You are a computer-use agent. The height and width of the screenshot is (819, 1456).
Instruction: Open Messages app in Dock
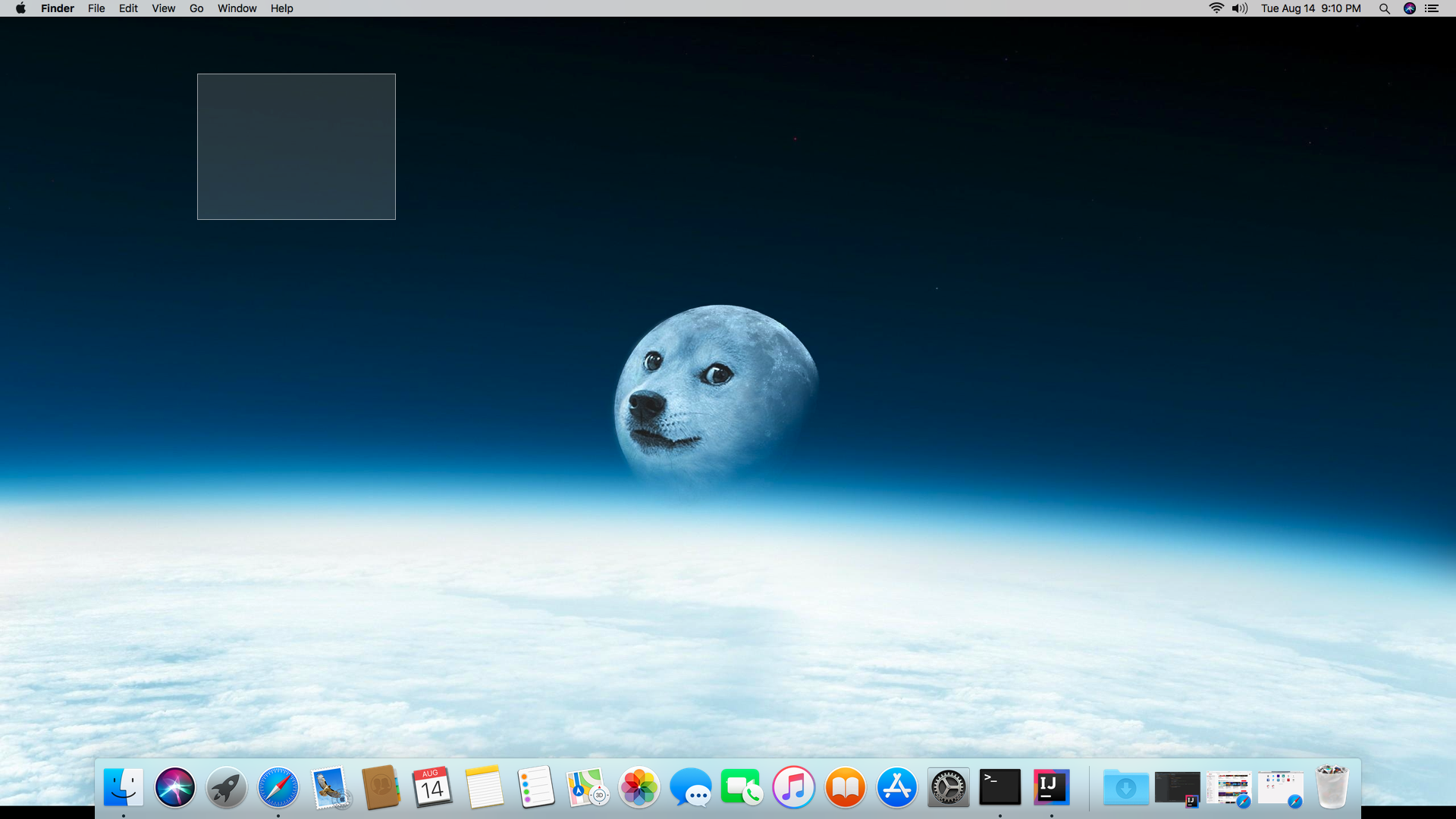pyautogui.click(x=690, y=787)
